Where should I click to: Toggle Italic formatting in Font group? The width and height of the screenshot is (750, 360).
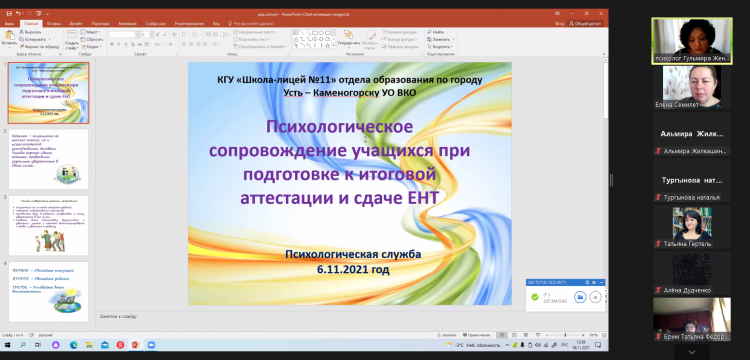(x=119, y=44)
